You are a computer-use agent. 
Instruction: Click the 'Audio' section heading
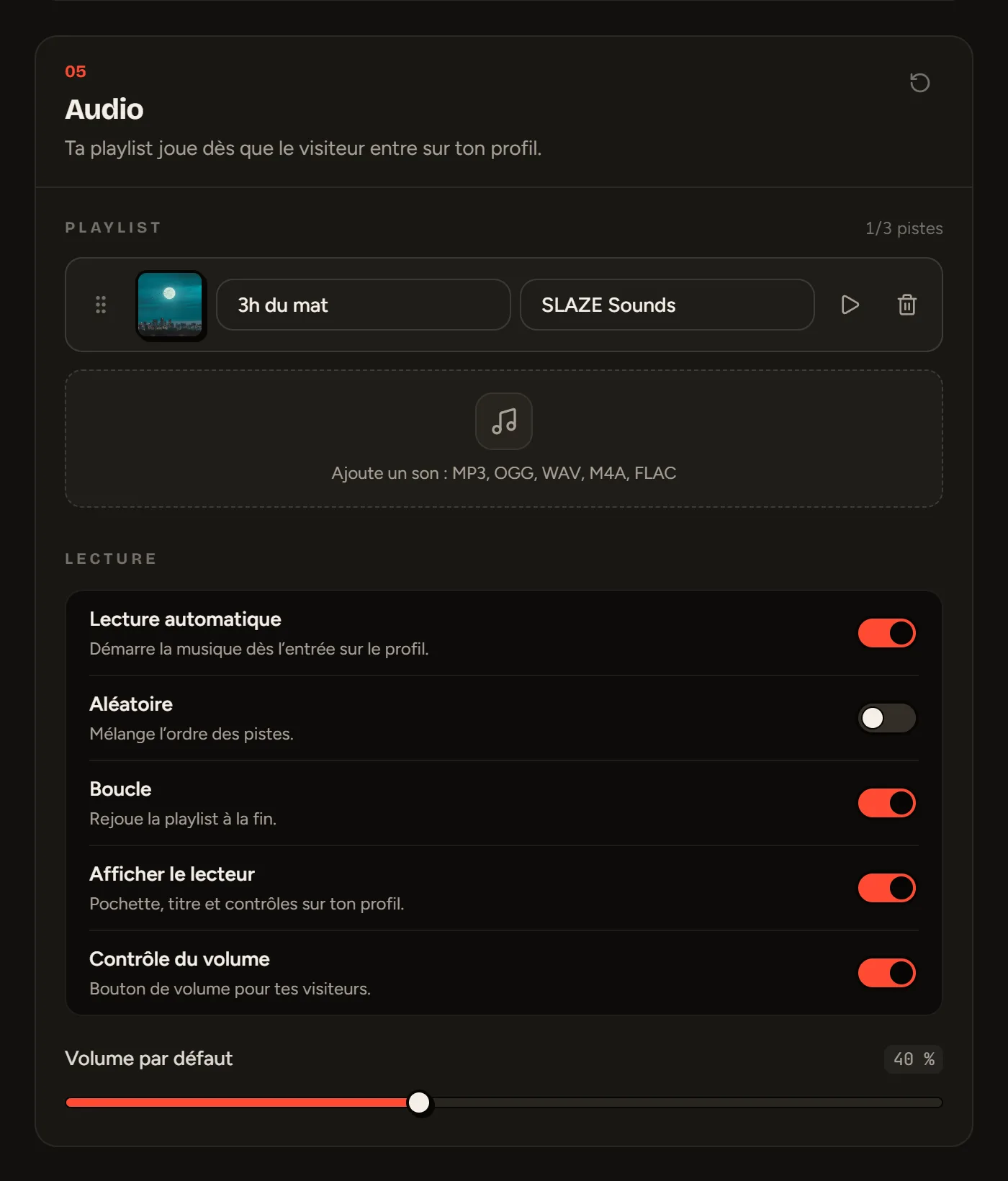coord(104,109)
